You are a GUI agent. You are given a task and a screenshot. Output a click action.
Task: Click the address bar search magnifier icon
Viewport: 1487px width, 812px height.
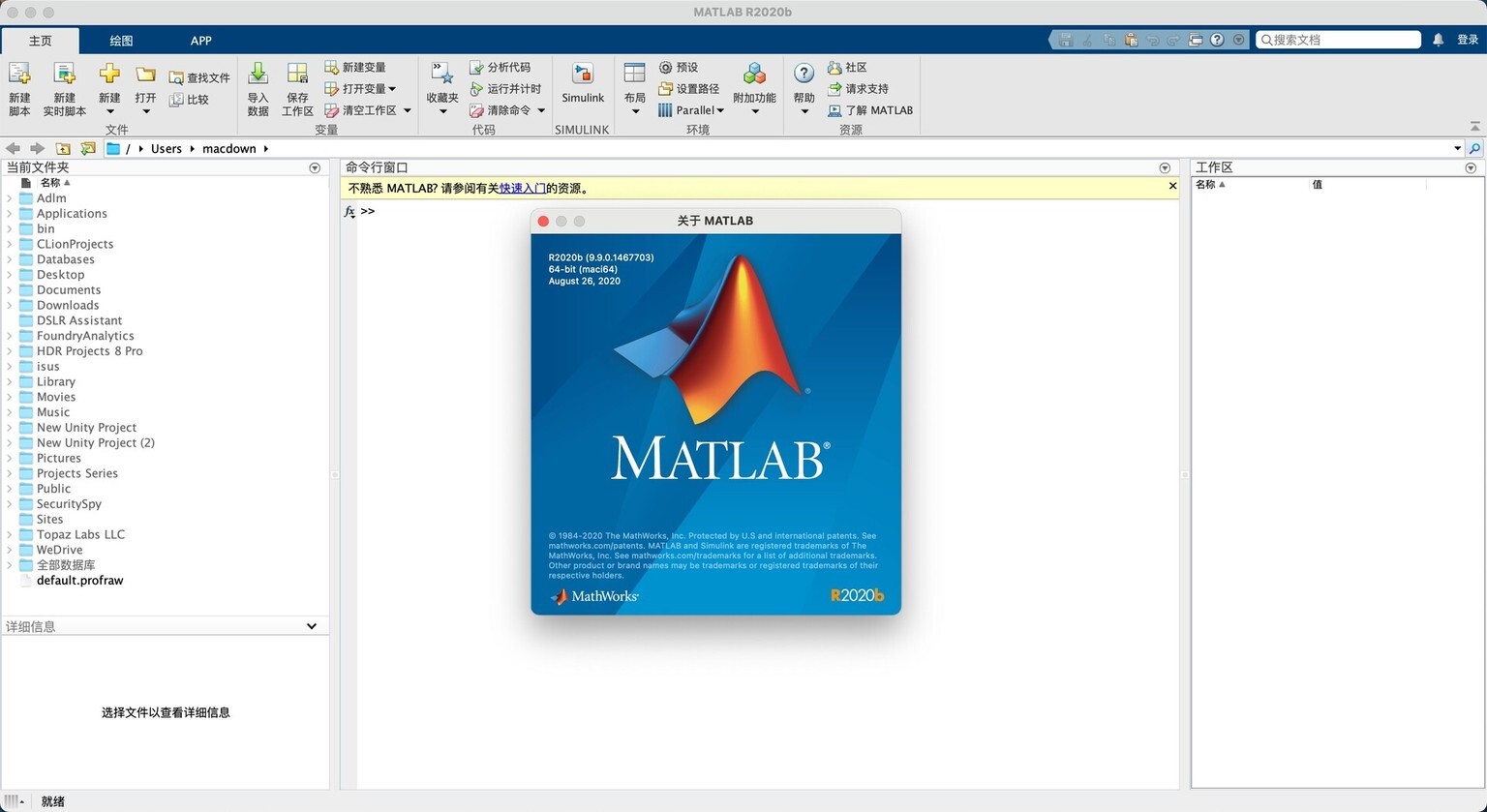pos(1474,148)
